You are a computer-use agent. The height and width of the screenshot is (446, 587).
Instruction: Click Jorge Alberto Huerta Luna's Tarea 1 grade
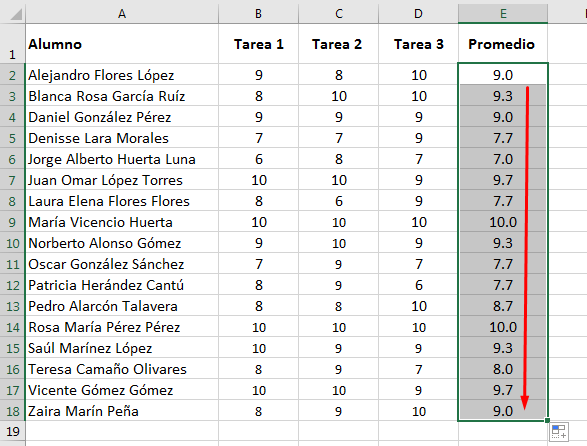pyautogui.click(x=258, y=159)
